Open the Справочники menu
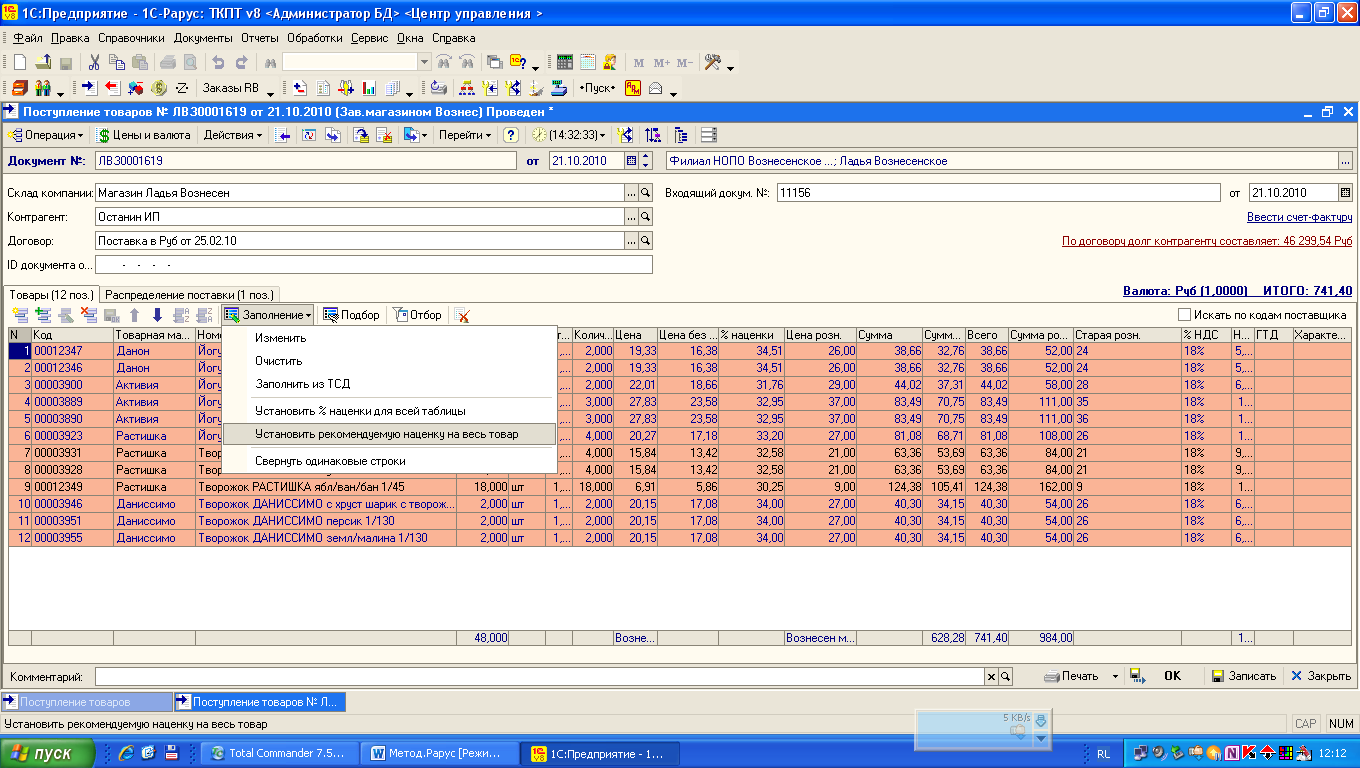The height and width of the screenshot is (768, 1360). tap(131, 38)
